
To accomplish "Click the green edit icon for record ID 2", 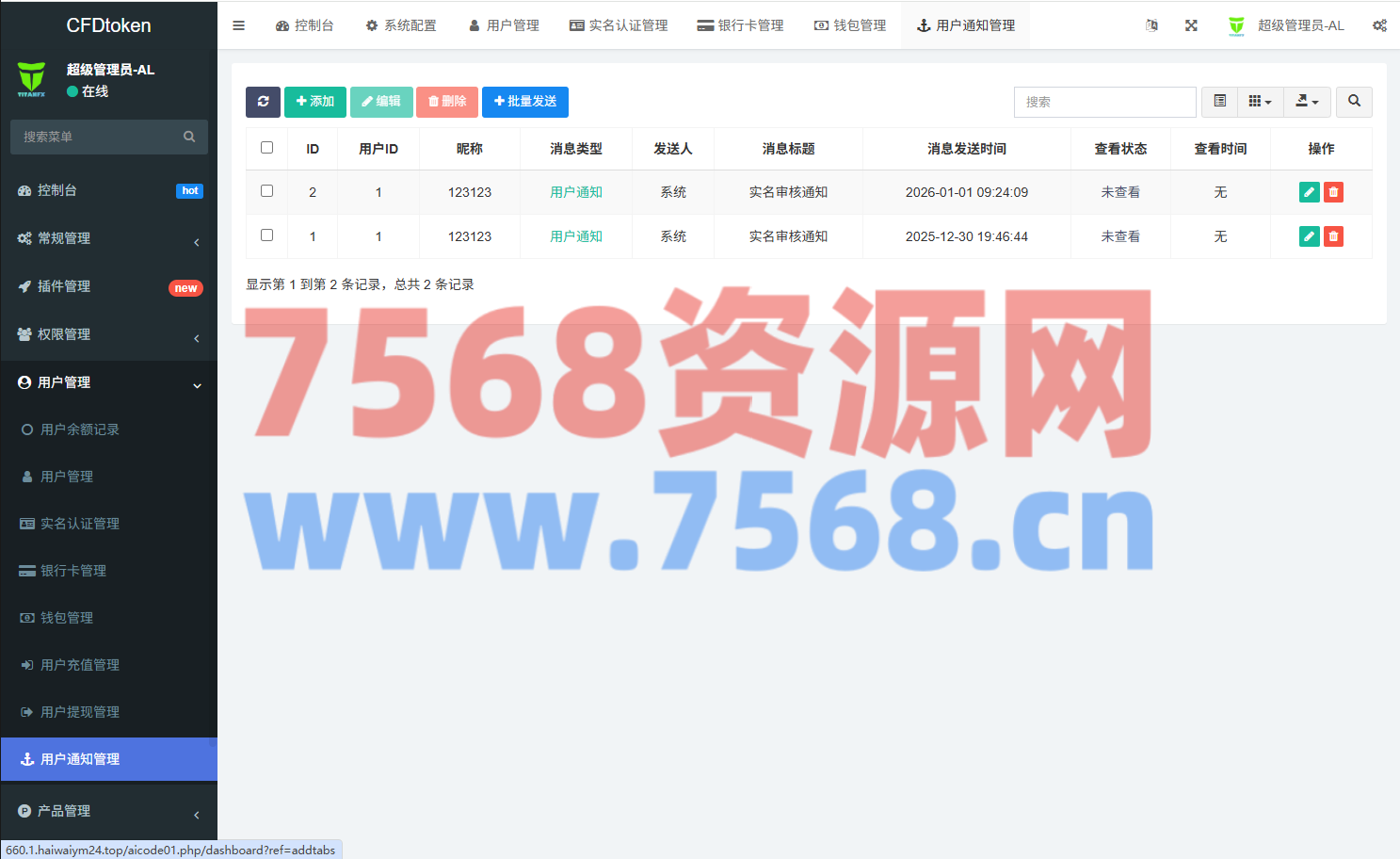I will click(x=1309, y=192).
